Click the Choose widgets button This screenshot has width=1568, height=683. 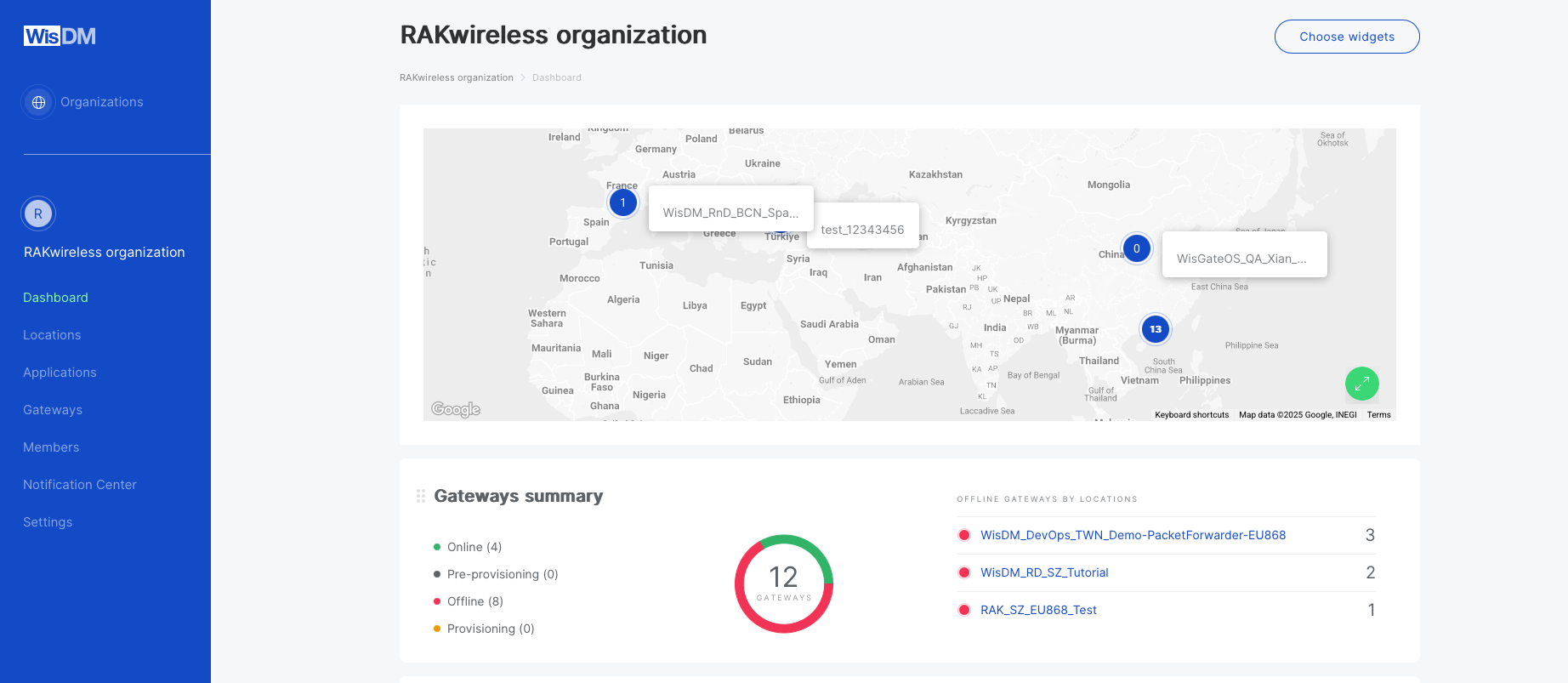coord(1347,37)
